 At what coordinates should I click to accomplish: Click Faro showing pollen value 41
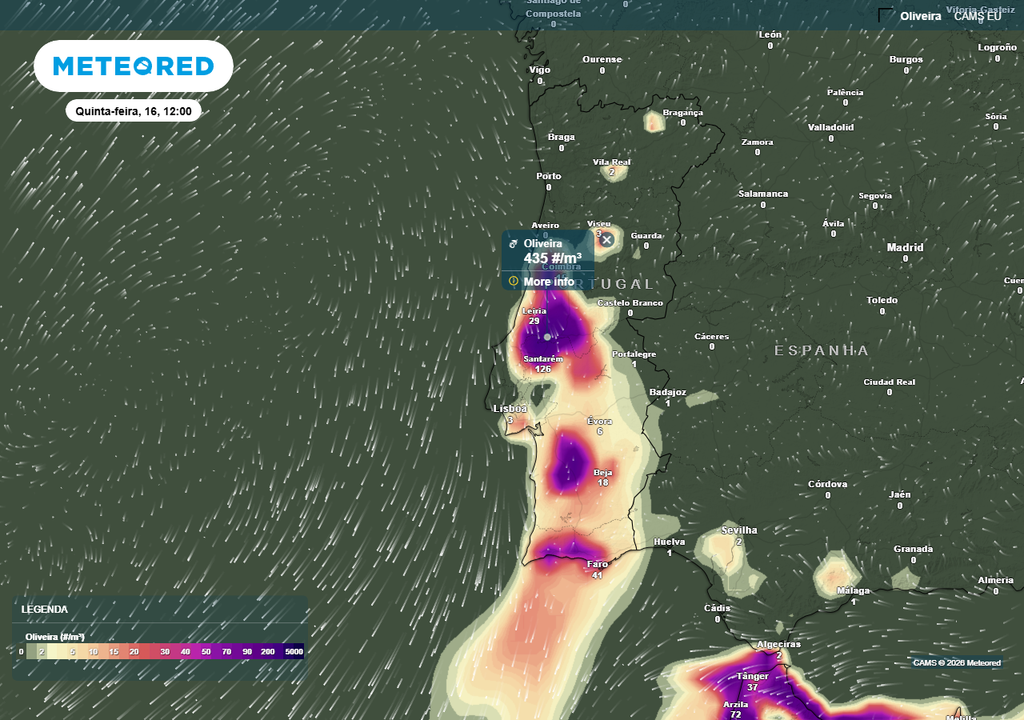coord(597,569)
